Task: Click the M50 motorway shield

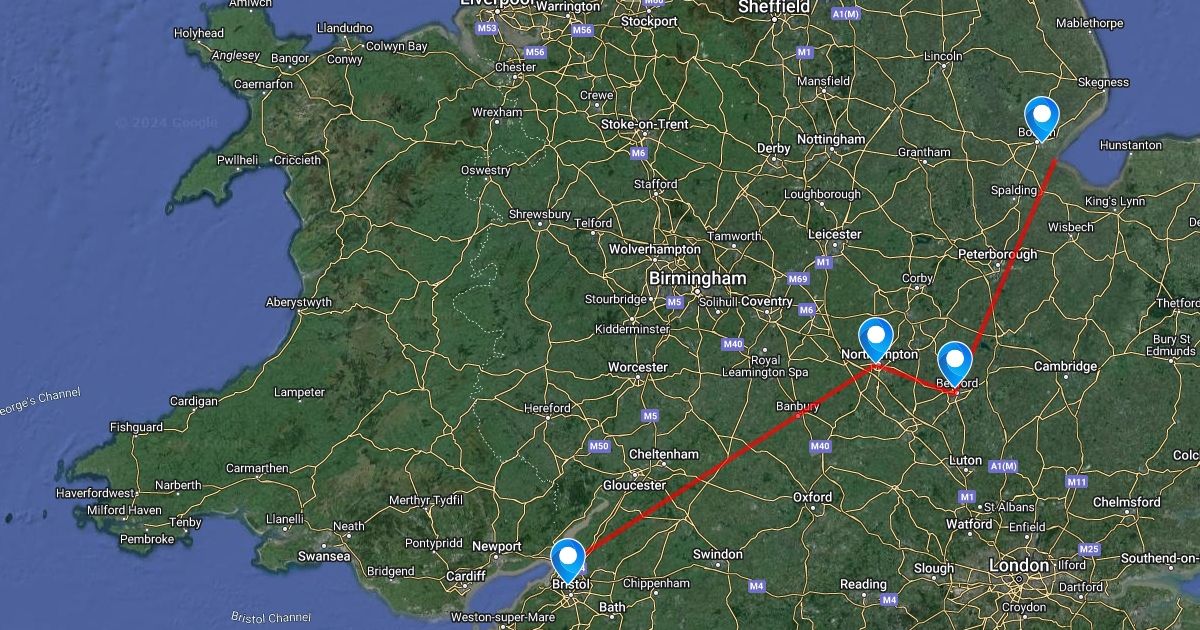Action: tap(599, 446)
